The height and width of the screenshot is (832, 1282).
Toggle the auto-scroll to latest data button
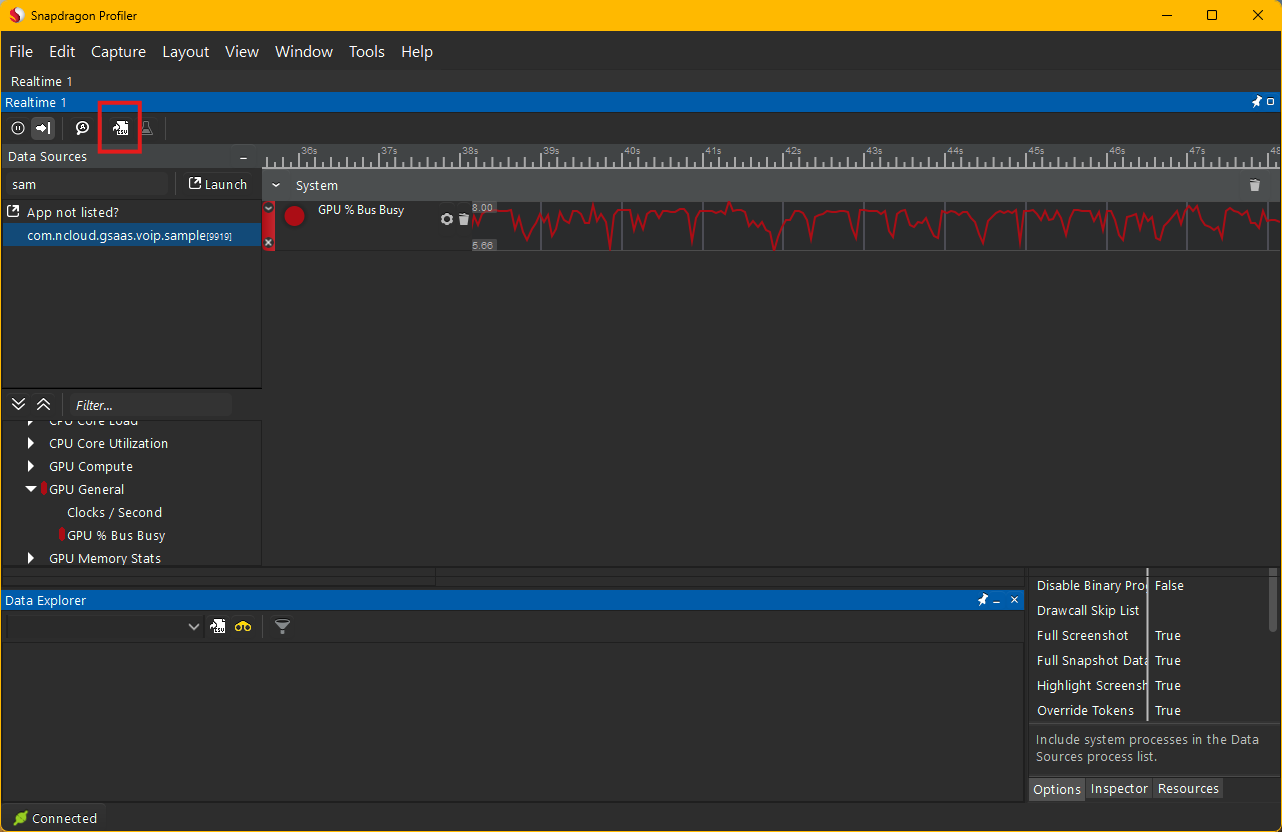pyautogui.click(x=43, y=128)
